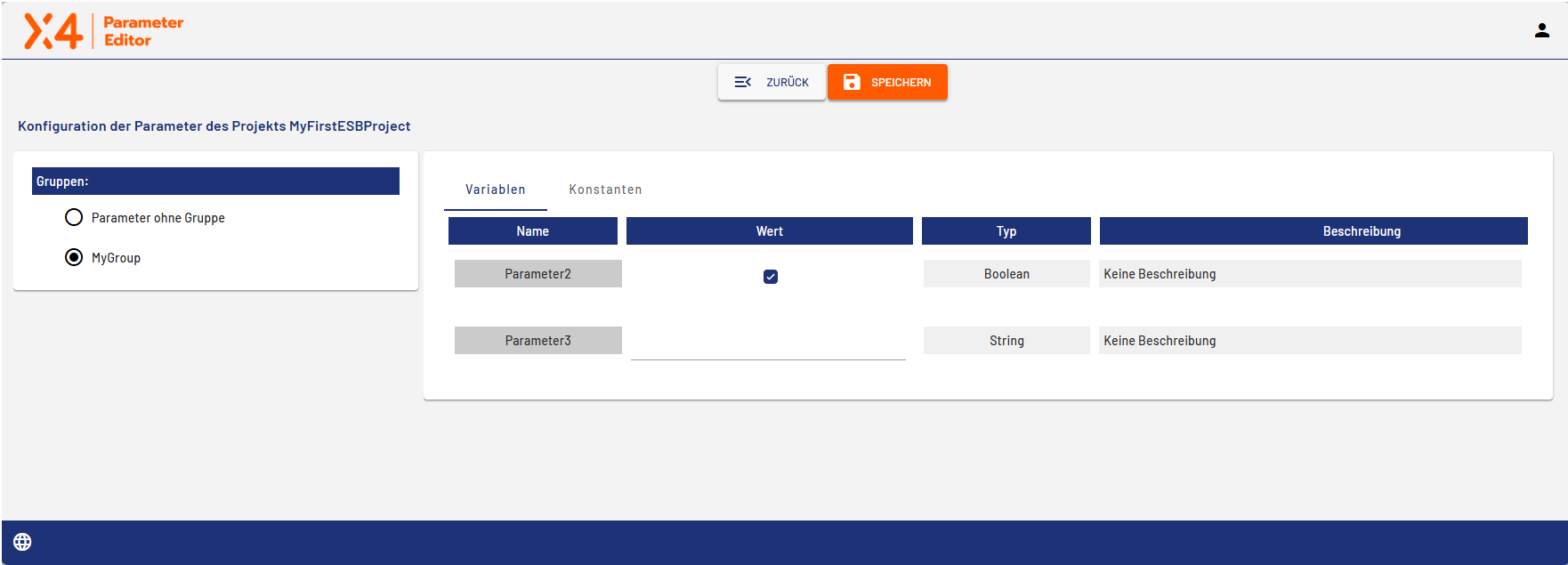The height and width of the screenshot is (565, 1568).
Task: Click the floppy disk save icon
Action: coord(852,82)
